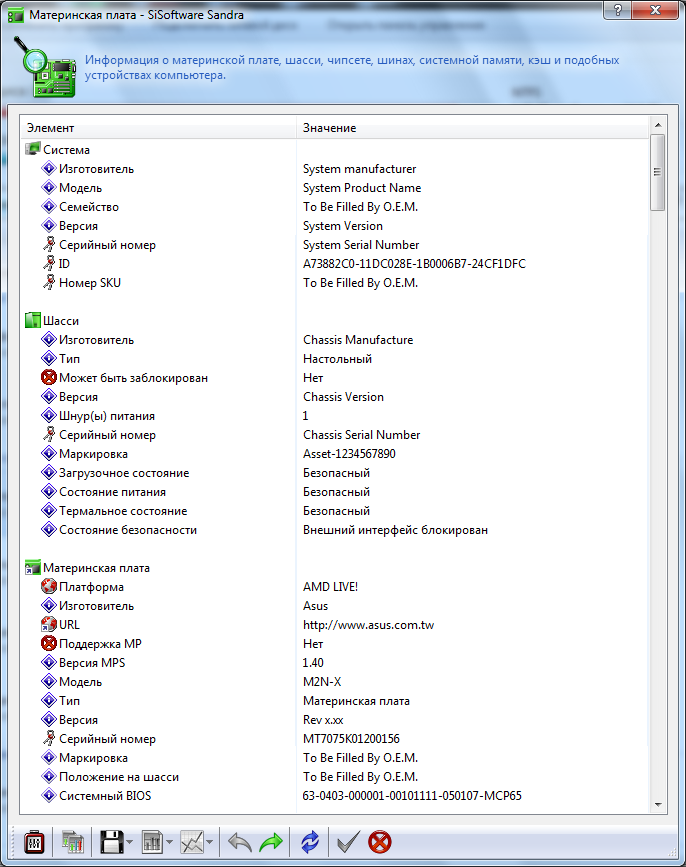Click the results comparison charts icon
The image size is (686, 867).
tap(72, 843)
